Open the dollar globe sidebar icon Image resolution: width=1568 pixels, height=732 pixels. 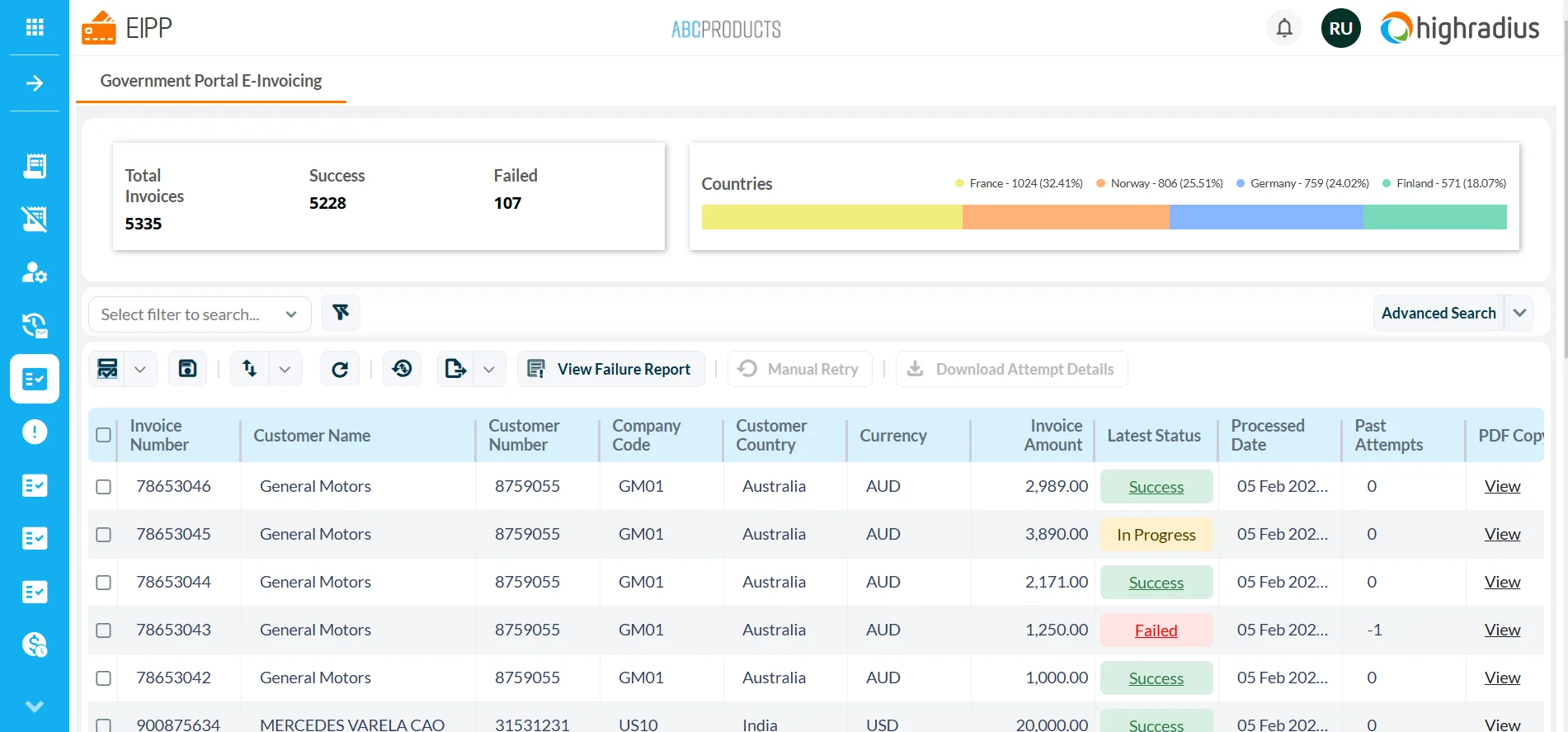(x=35, y=645)
